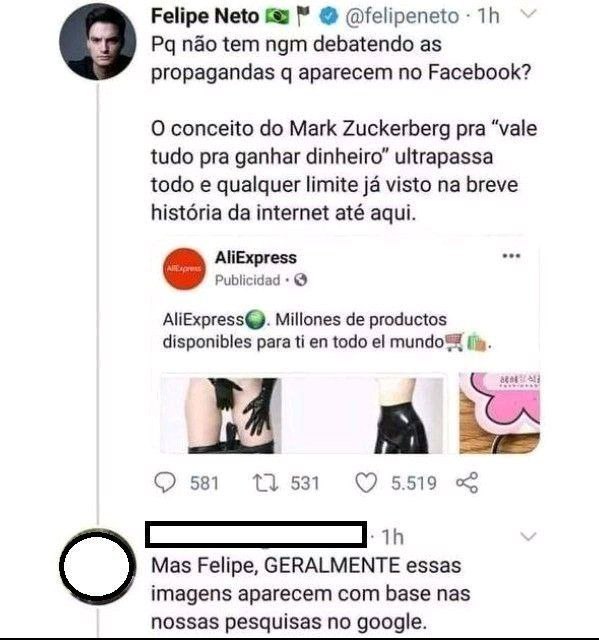Retweet Felipe Neto's tweet

coord(266,483)
